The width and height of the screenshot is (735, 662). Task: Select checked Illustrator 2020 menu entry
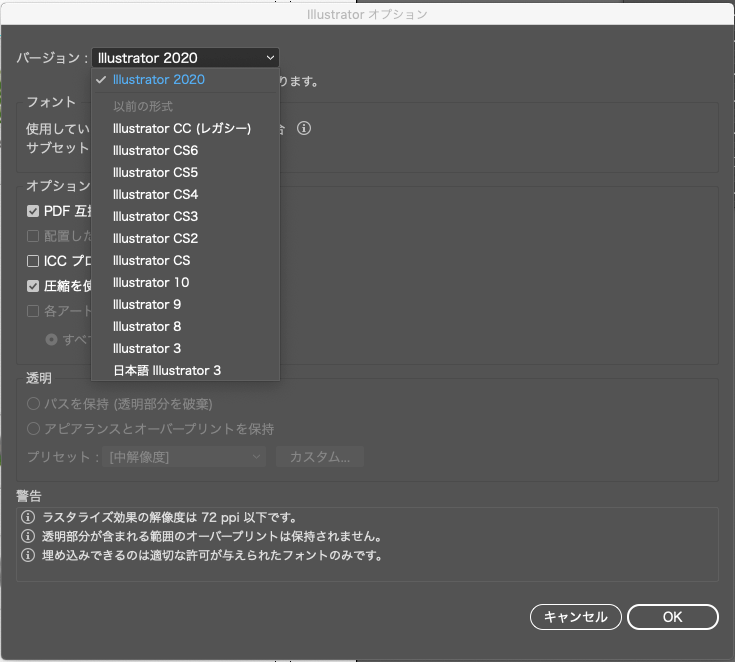click(185, 80)
